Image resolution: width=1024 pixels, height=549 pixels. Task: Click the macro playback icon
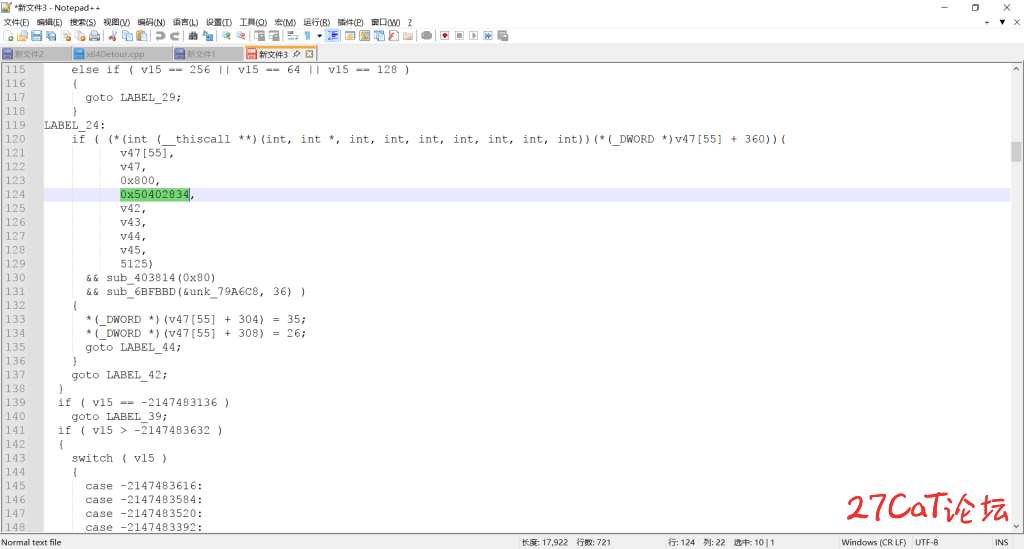click(x=473, y=36)
